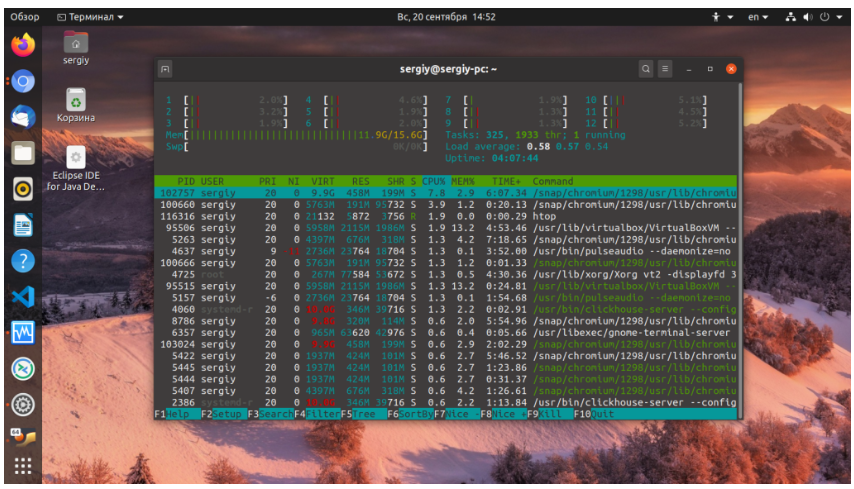The image size is (854, 489).
Task: Click F3 Search in htop footer
Action: click(271, 414)
